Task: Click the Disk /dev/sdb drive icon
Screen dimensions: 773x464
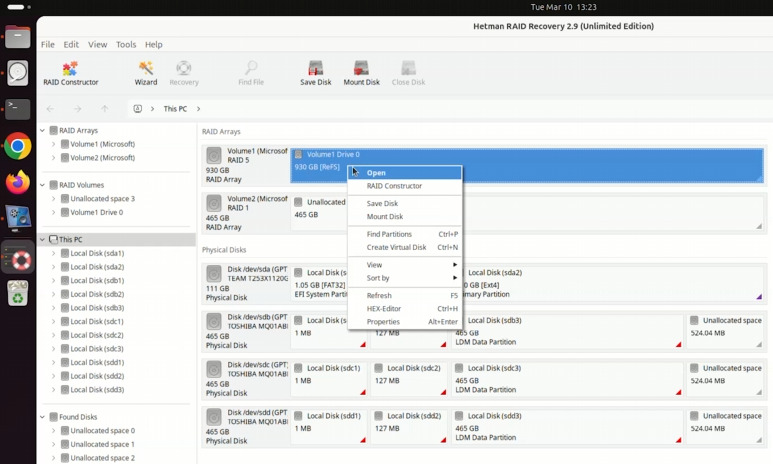Action: click(213, 321)
